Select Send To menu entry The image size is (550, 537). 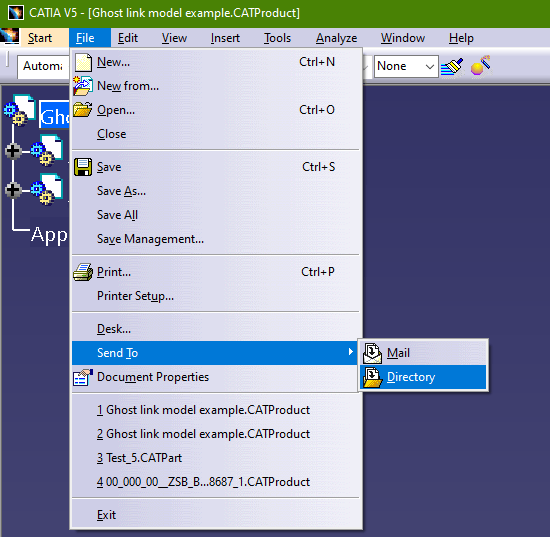click(215, 353)
